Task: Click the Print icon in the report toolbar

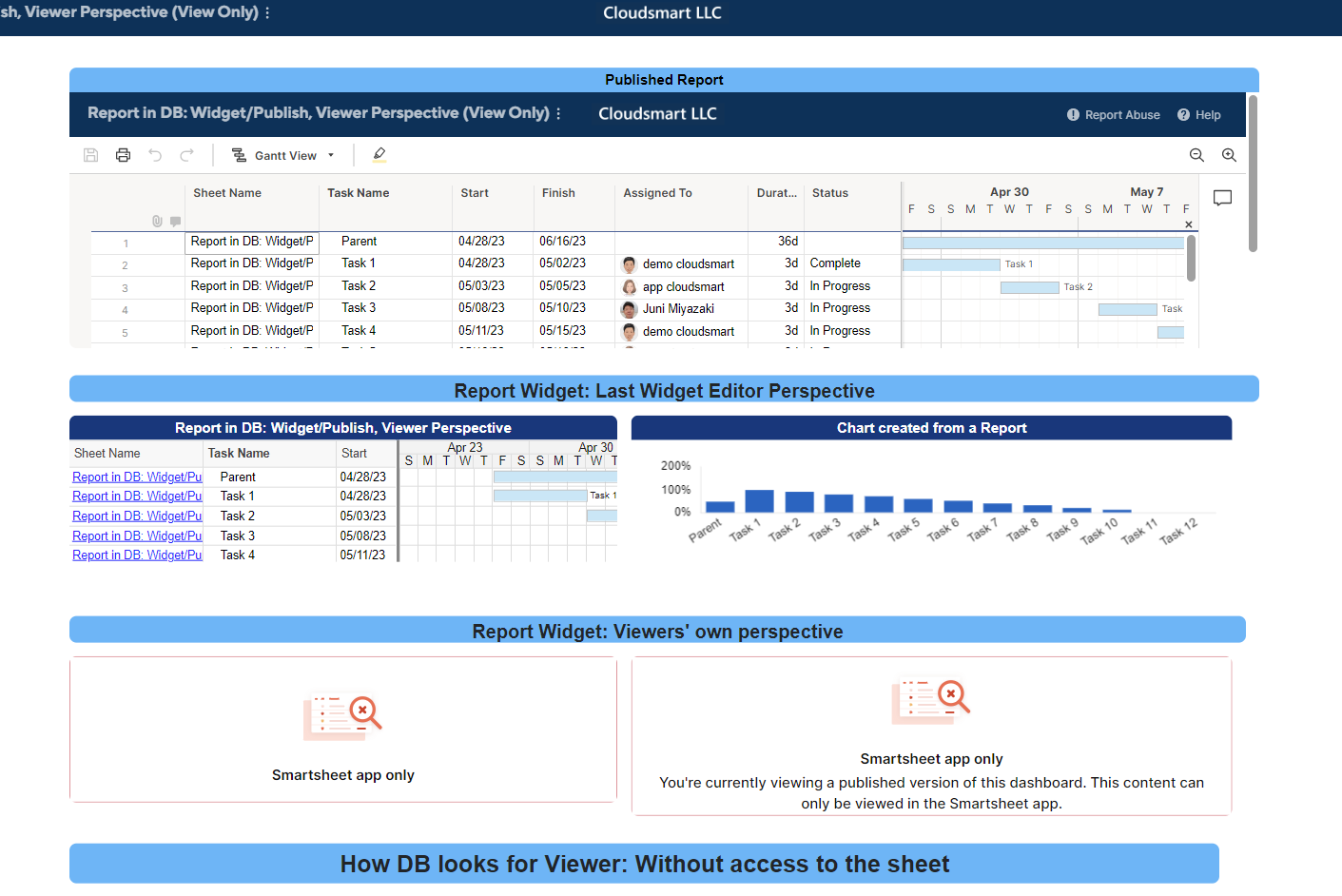Action: 123,155
